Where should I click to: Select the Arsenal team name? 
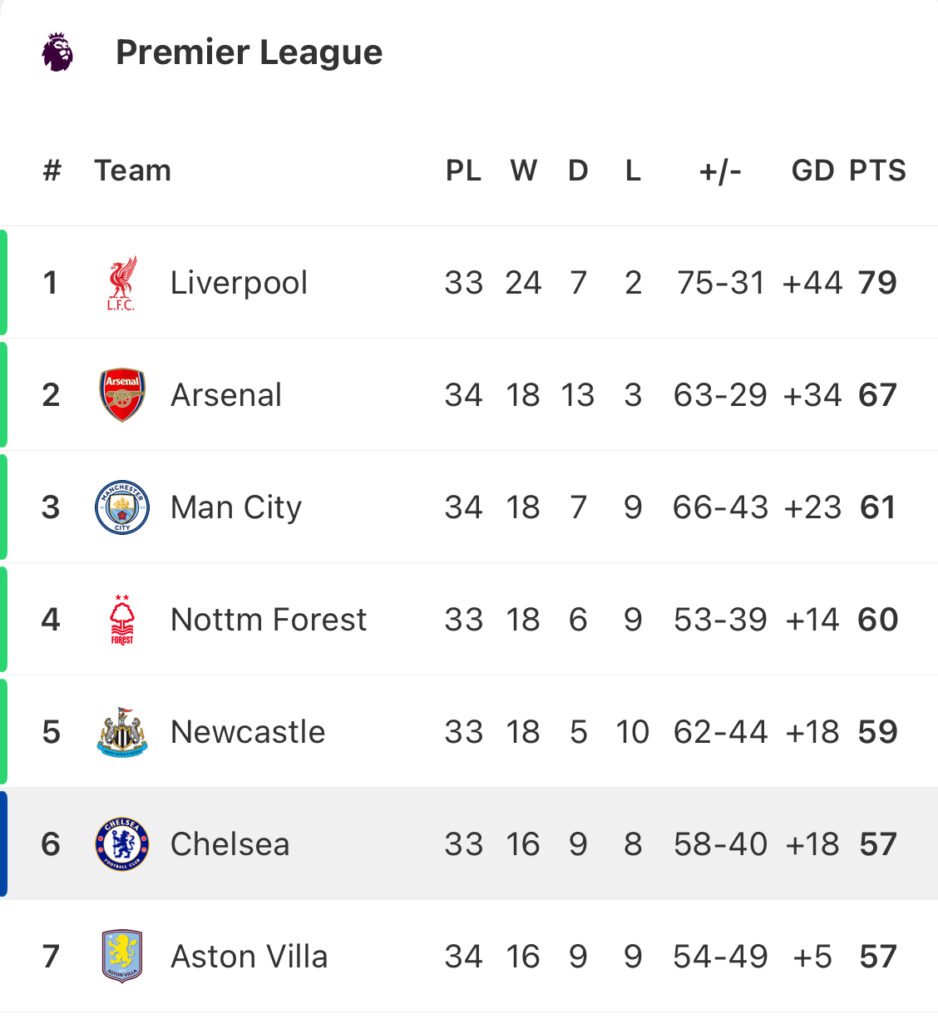coord(226,395)
